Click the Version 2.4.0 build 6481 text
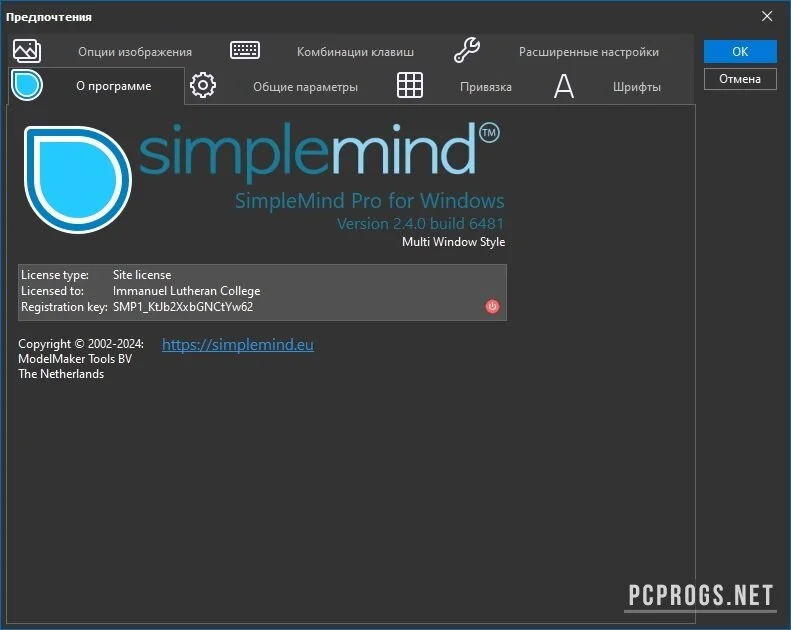This screenshot has height=630, width=791. (420, 223)
